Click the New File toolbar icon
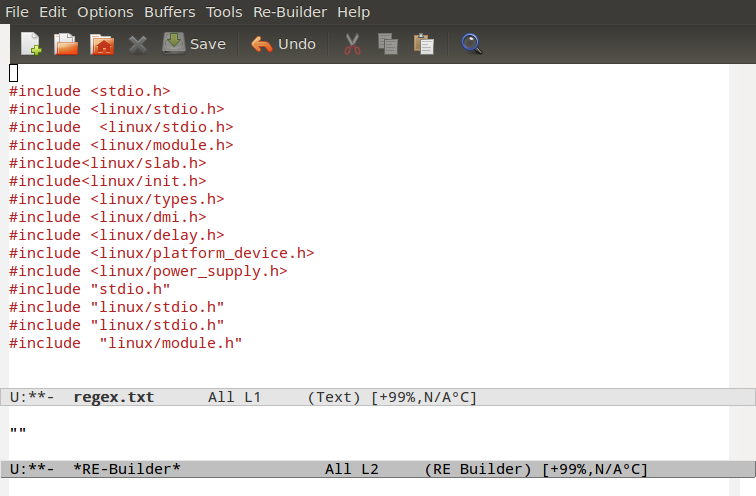The height and width of the screenshot is (496, 756). tap(31, 44)
